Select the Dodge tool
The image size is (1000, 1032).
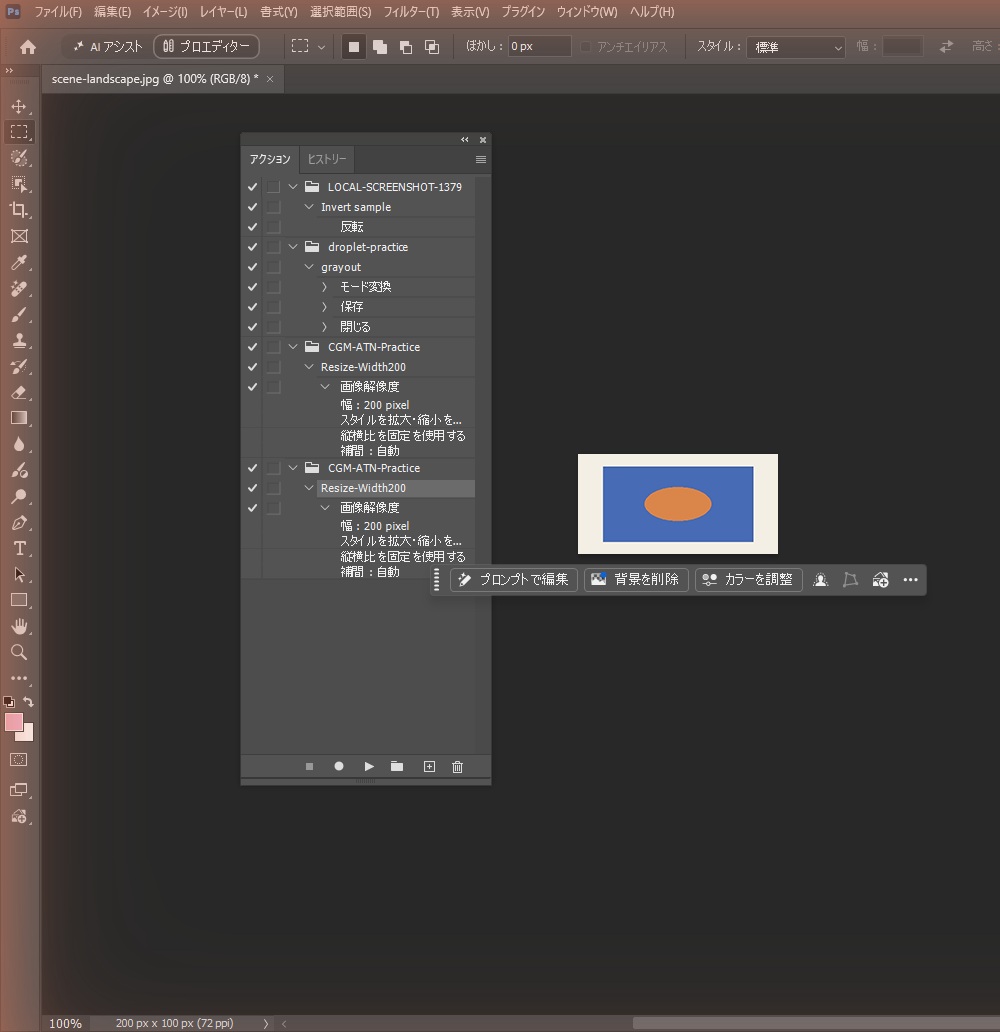point(19,496)
